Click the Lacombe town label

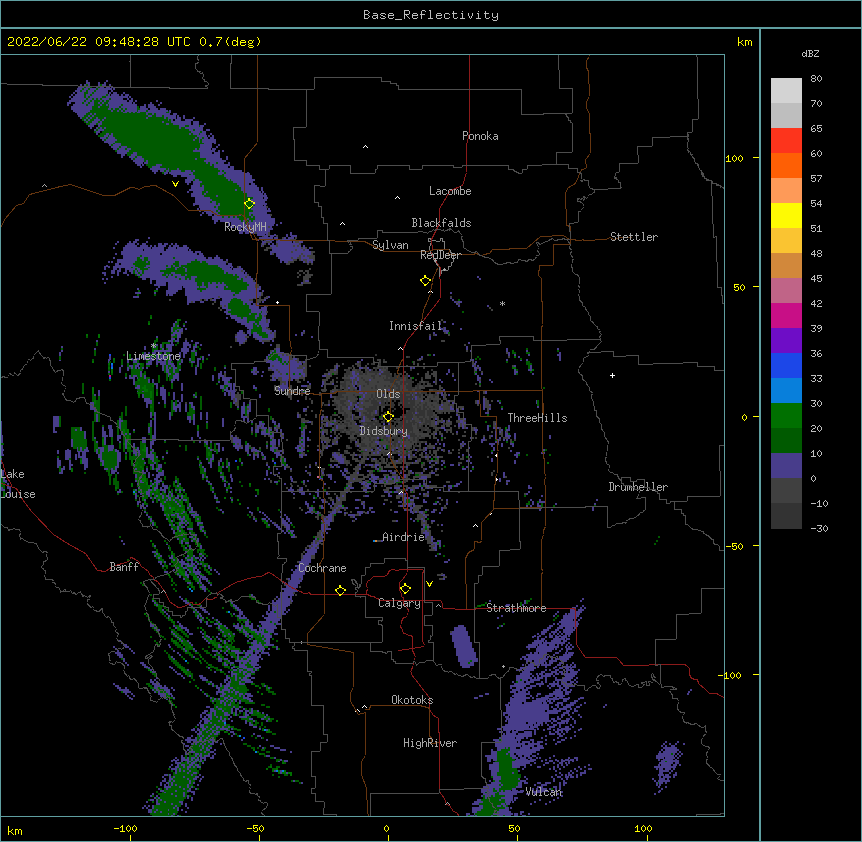450,191
